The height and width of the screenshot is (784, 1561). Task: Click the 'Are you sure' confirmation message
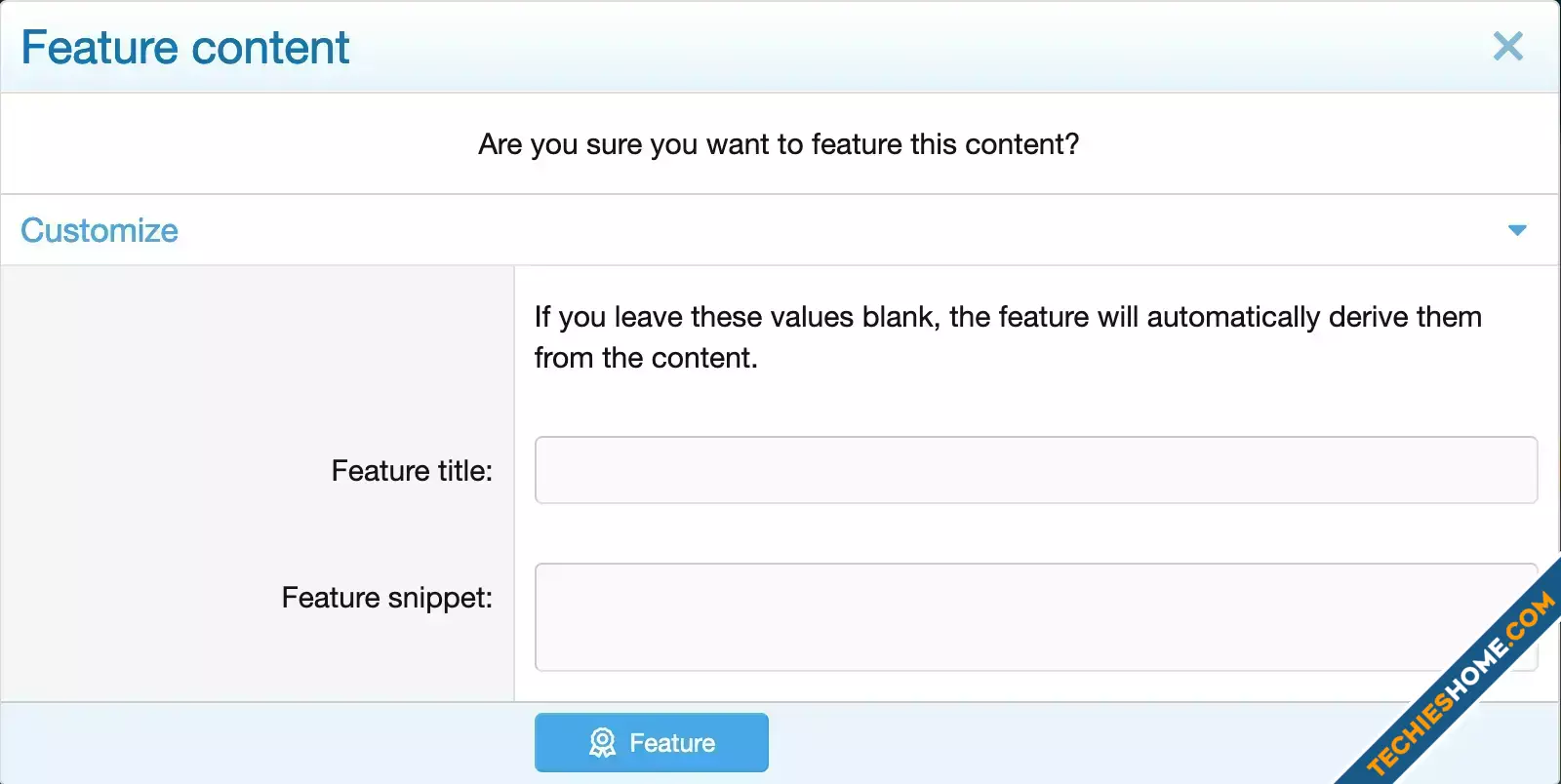[x=779, y=144]
